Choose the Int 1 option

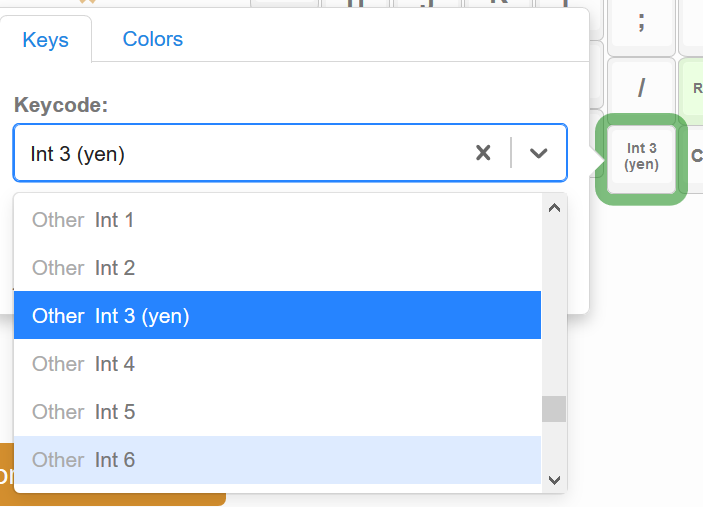coord(277,220)
